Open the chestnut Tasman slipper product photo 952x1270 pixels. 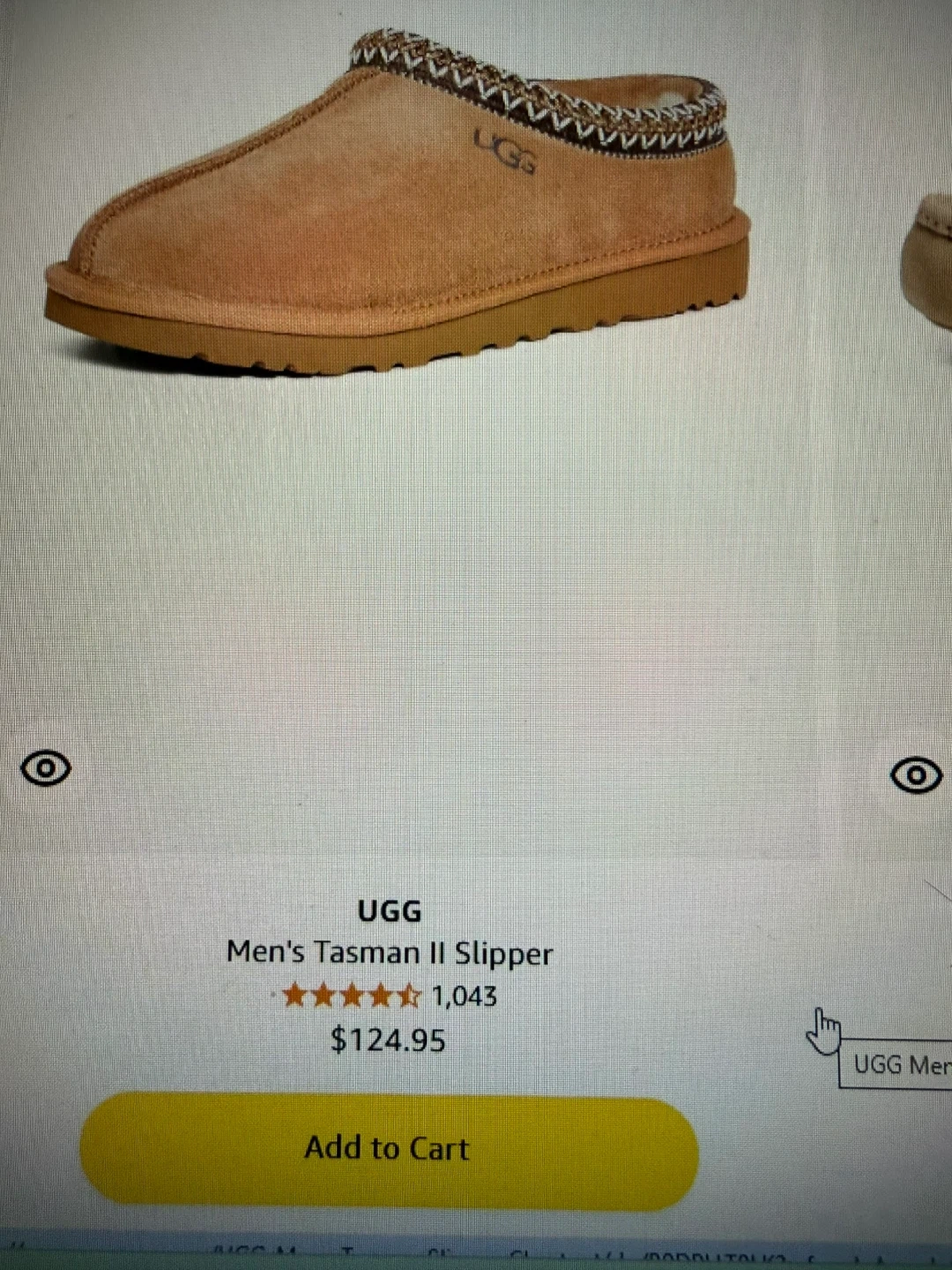tap(398, 203)
